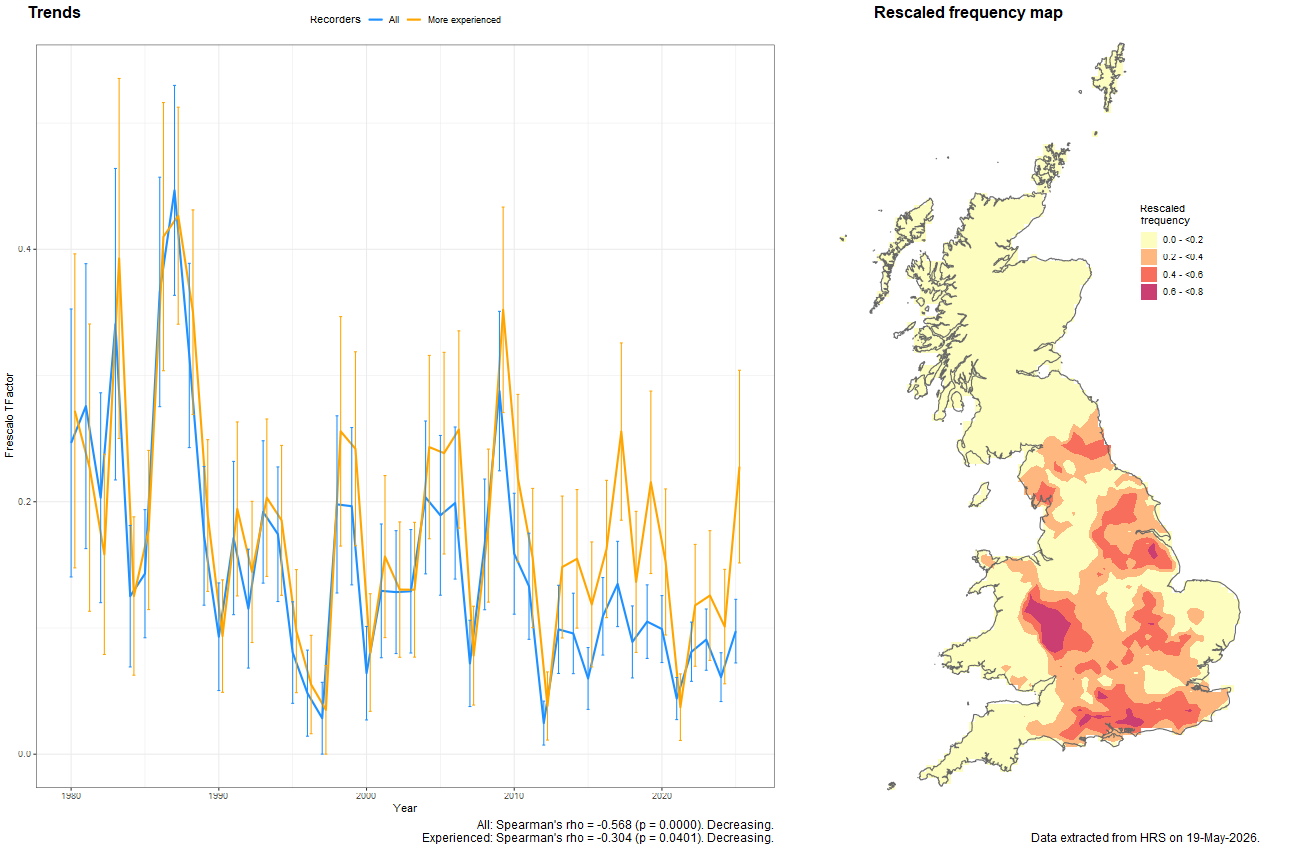Click the y-axis tick label 0.2
The width and height of the screenshot is (1300, 850).
23,502
